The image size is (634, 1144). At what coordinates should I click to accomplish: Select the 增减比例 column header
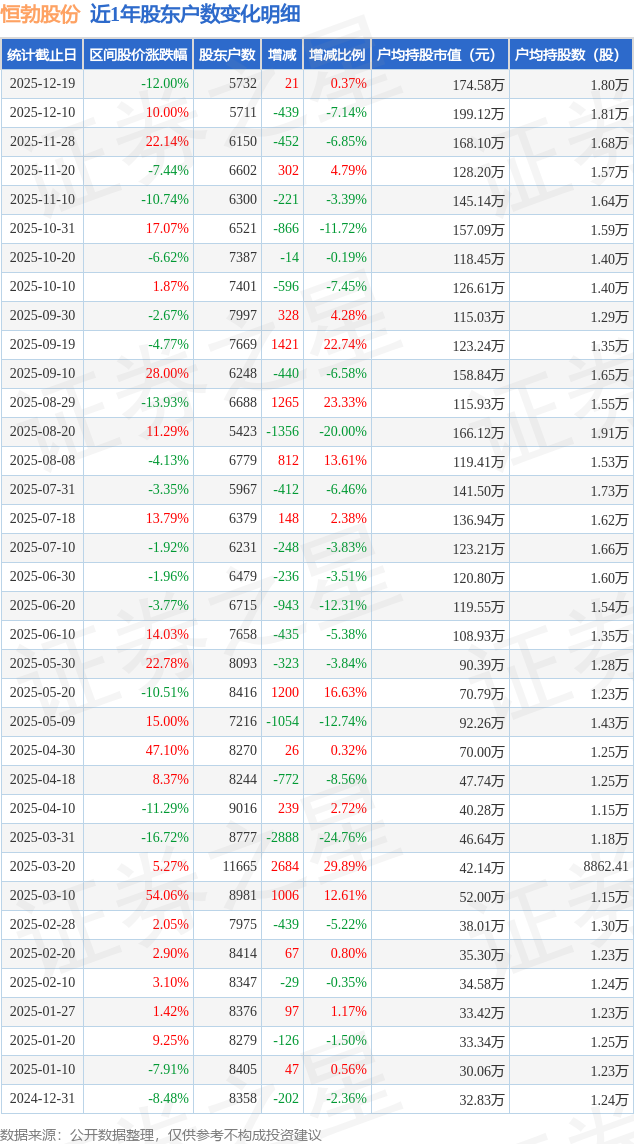tap(337, 55)
